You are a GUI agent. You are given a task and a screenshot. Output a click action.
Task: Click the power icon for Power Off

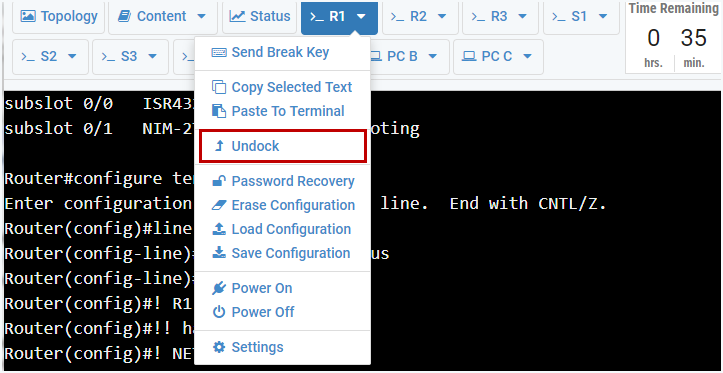tap(219, 312)
